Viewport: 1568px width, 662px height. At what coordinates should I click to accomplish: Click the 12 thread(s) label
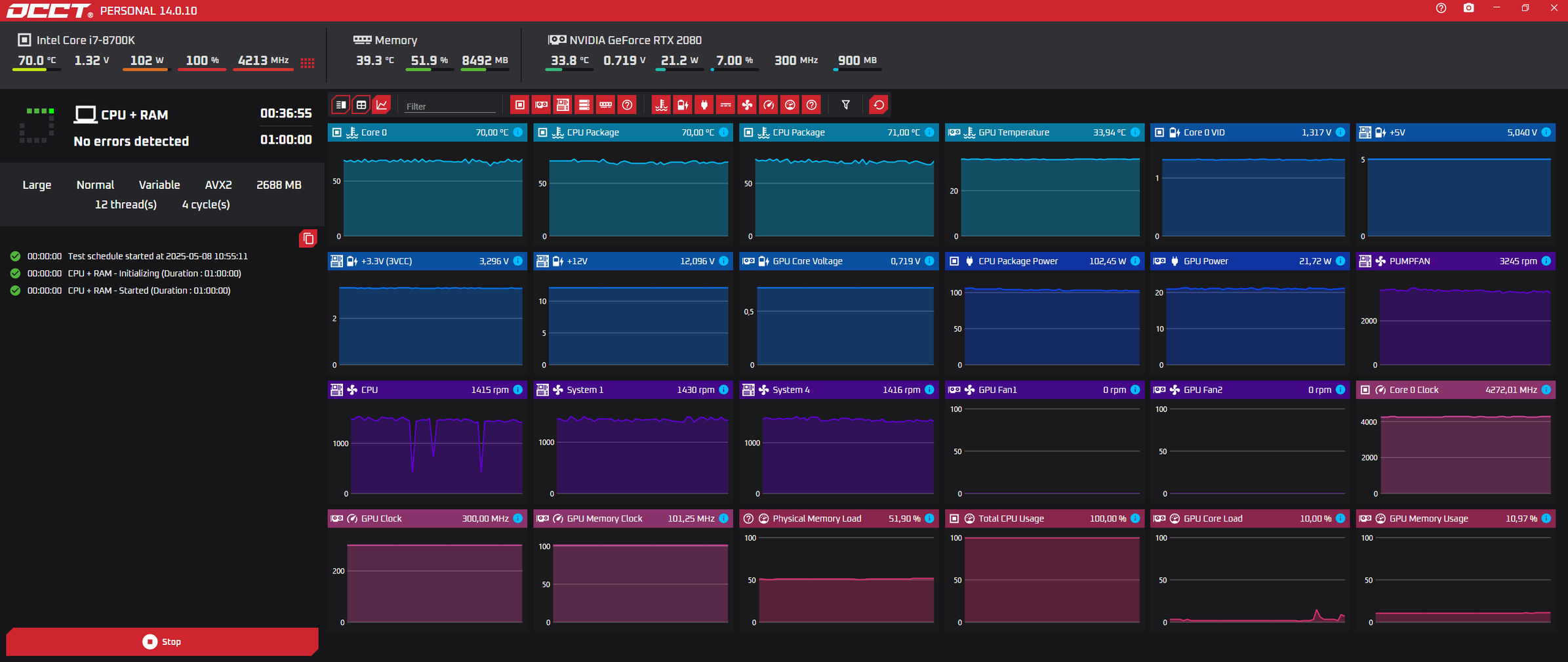126,205
